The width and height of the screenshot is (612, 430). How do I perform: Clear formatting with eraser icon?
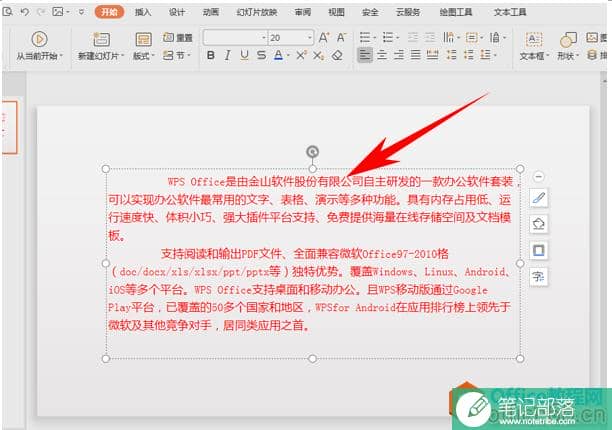coord(337,55)
